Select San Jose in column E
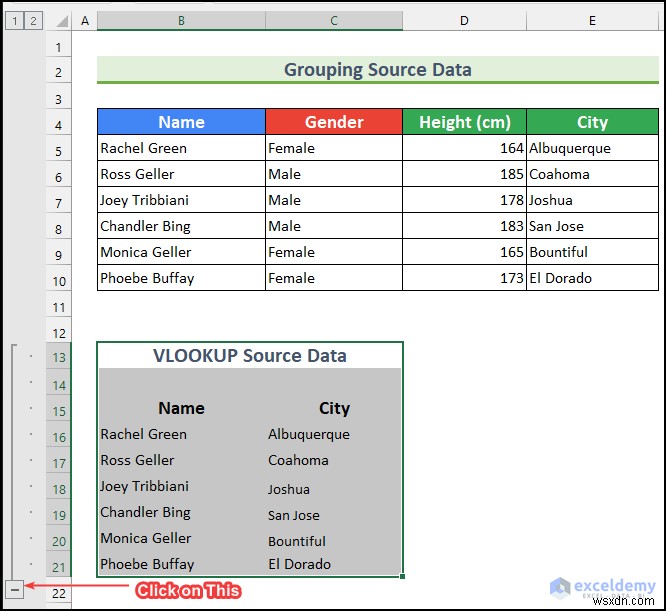Screen dimensions: 666x611 593,226
